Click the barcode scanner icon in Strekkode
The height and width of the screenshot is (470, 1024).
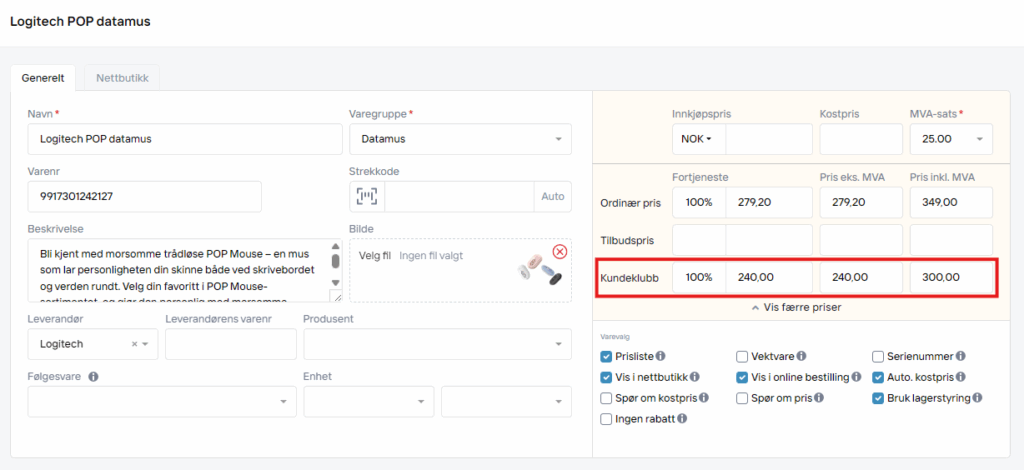pos(367,196)
